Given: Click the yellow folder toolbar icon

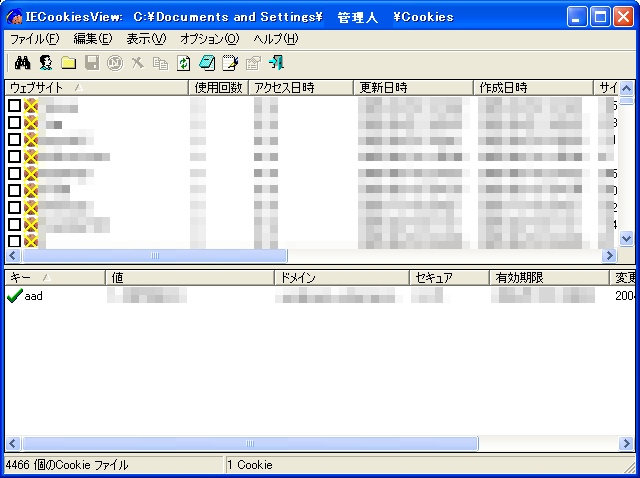Looking at the screenshot, I should pos(69,63).
